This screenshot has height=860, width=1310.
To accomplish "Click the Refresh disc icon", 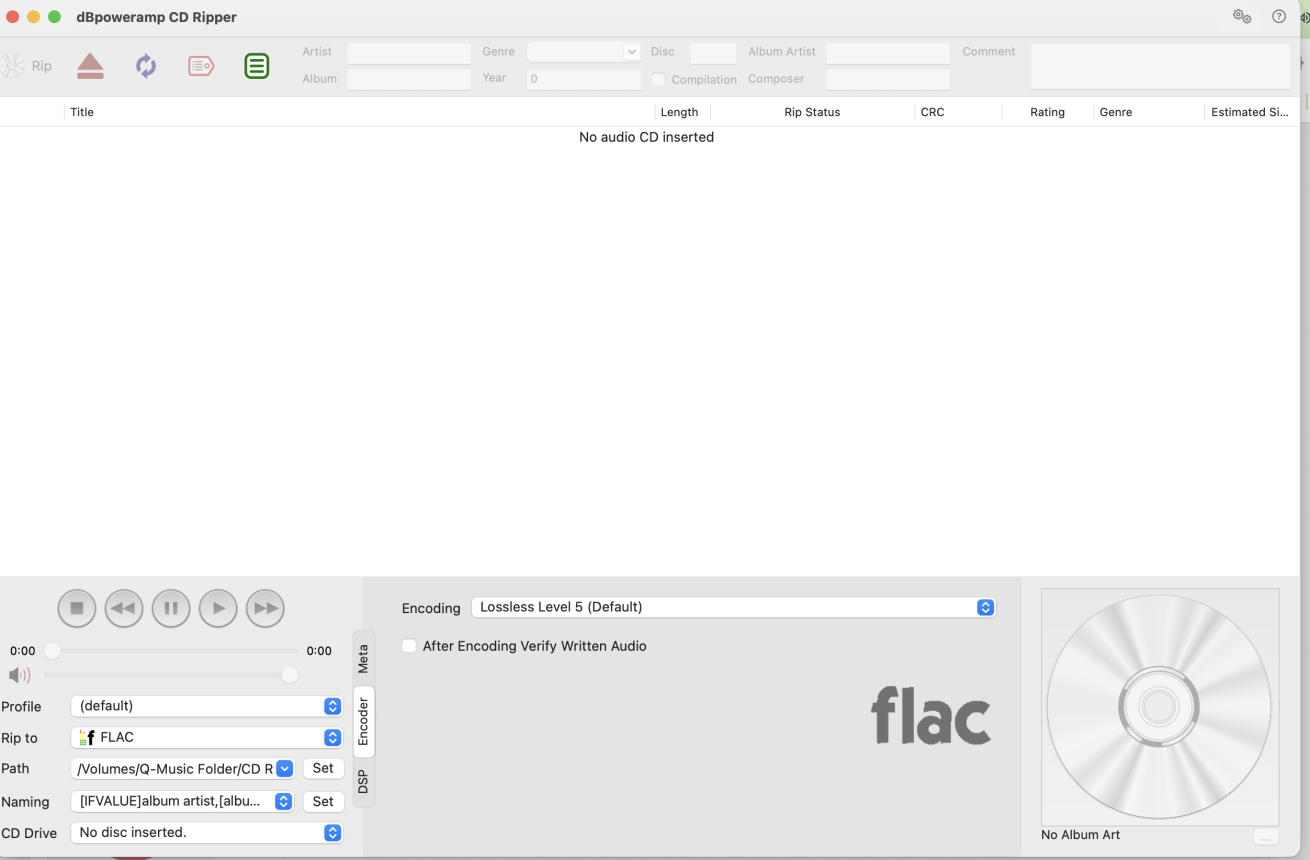I will point(146,67).
